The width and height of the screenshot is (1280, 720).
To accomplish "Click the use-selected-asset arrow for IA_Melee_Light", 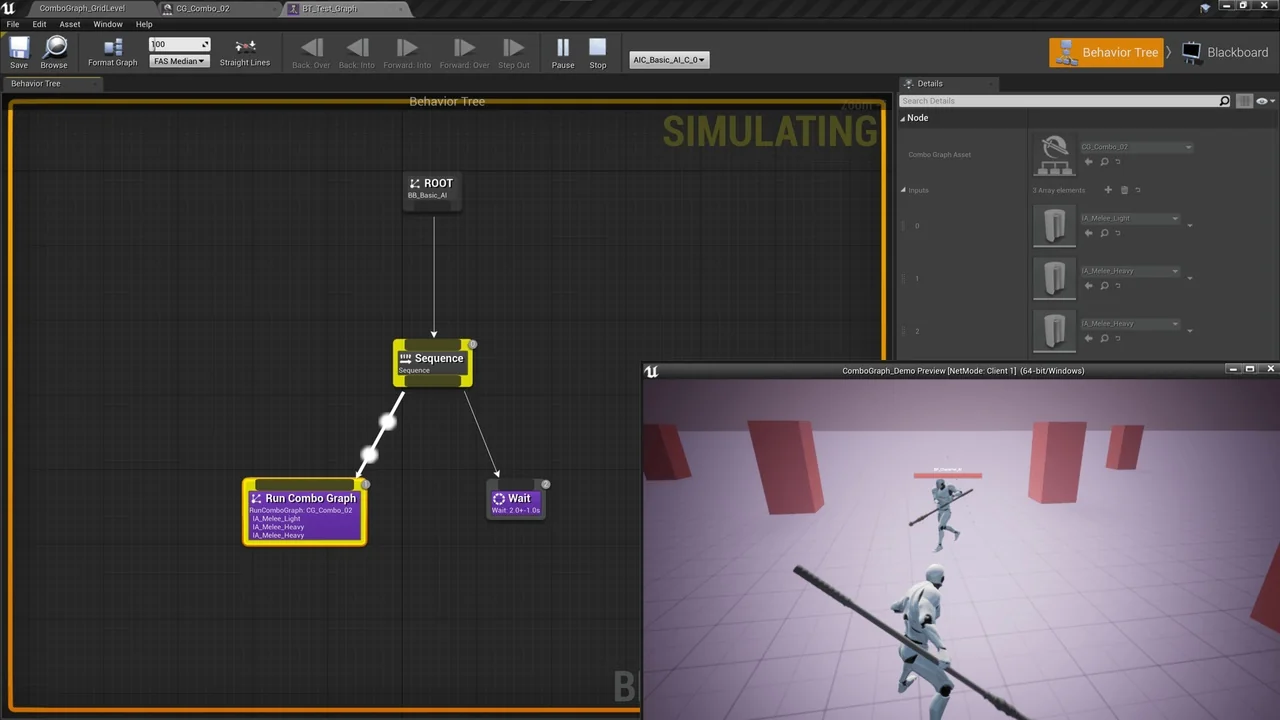I will point(1089,232).
